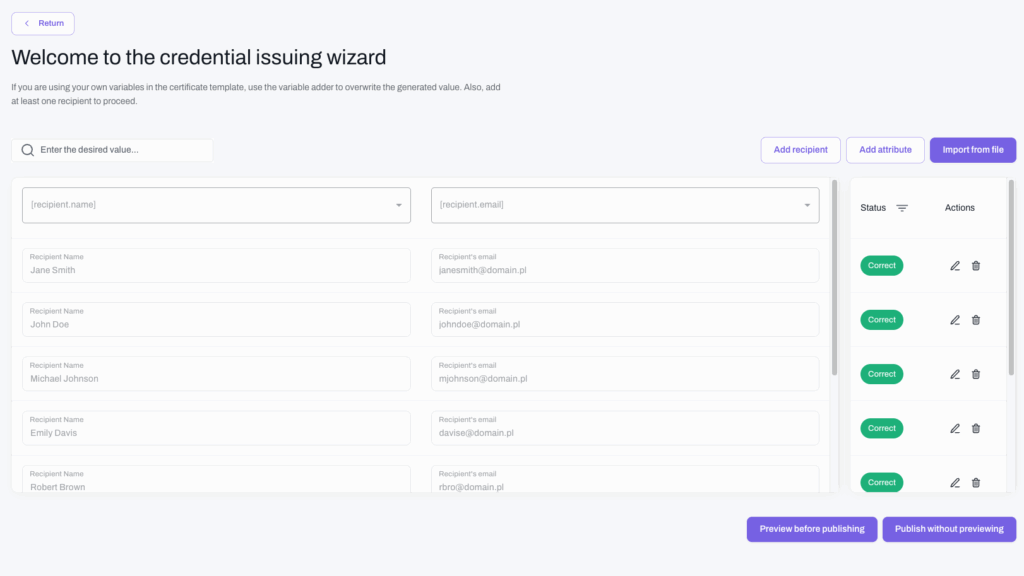Screen dimensions: 1024x576
Task: Open the [recipient.name] dropdown
Action: pyautogui.click(x=216, y=205)
